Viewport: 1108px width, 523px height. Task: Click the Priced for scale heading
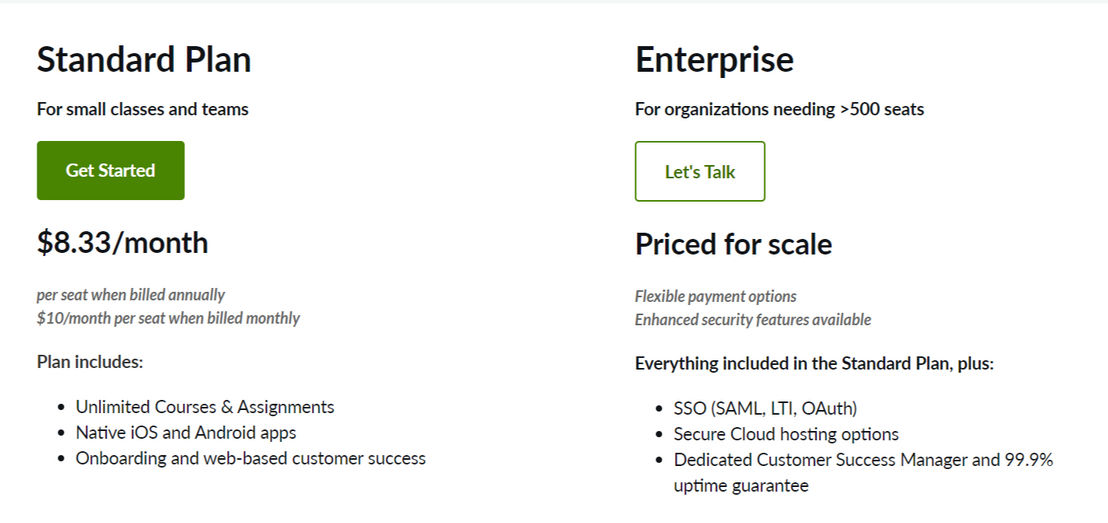click(x=733, y=244)
